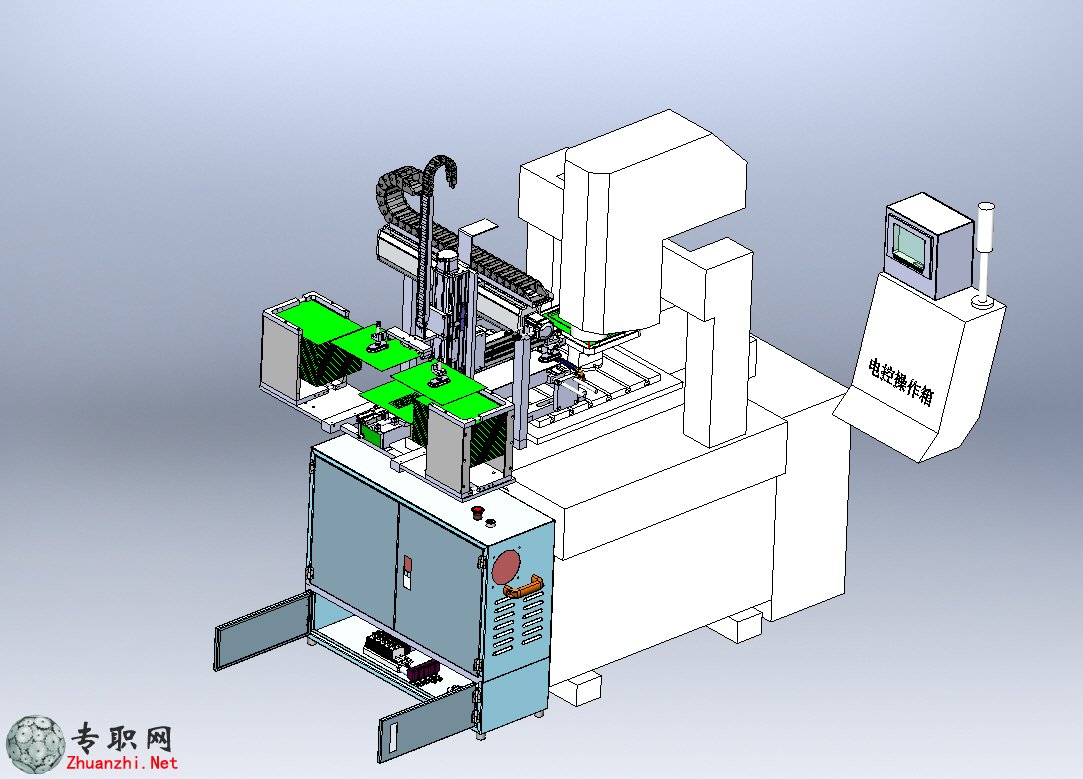1083x779 pixels.
Task: Pick the open lower-left cabinet door
Action: pyautogui.click(x=263, y=632)
